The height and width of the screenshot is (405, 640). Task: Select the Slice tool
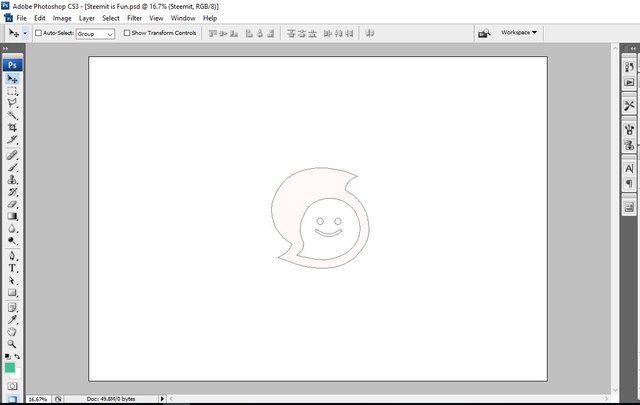coord(12,140)
